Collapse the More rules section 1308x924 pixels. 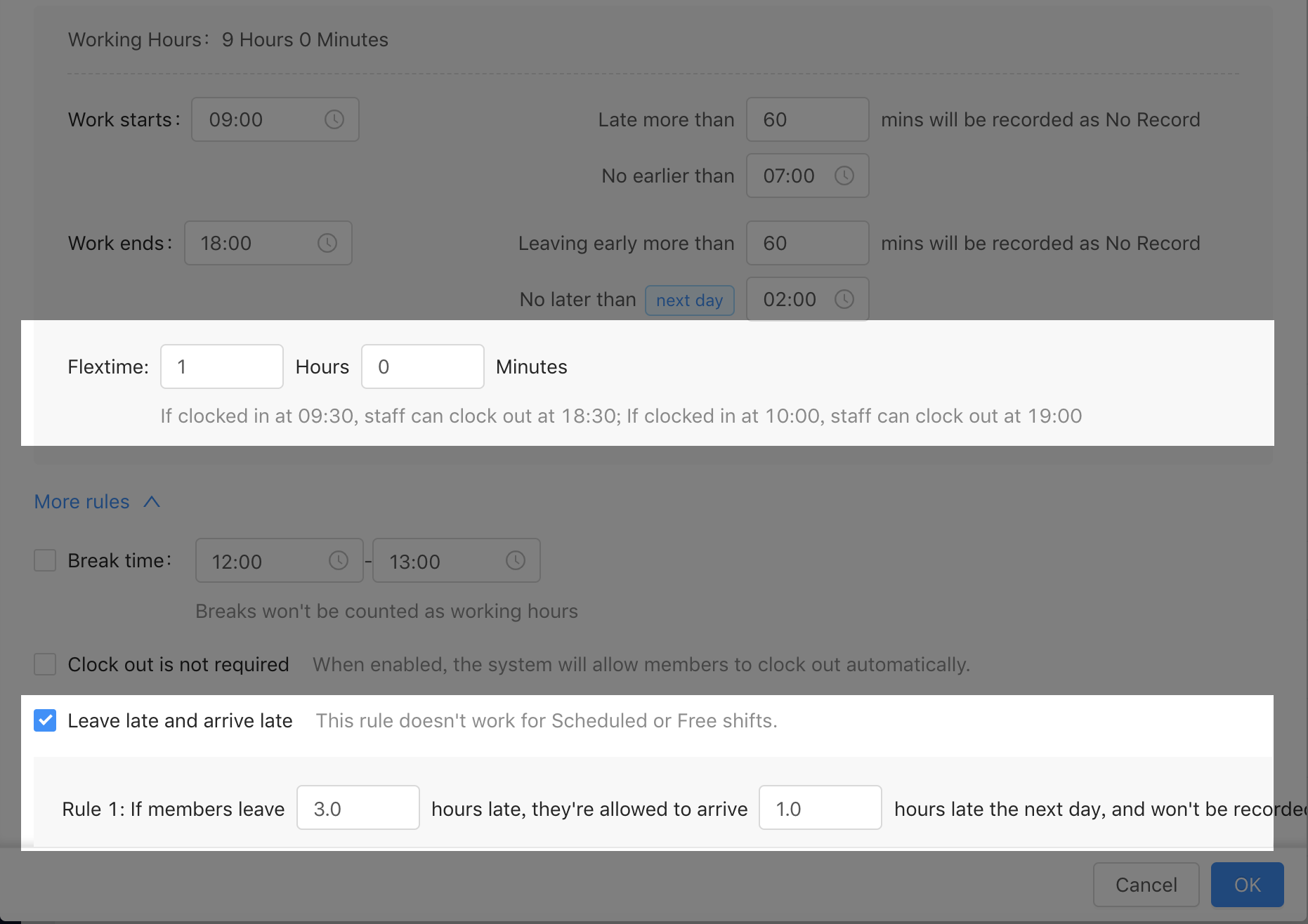(98, 501)
